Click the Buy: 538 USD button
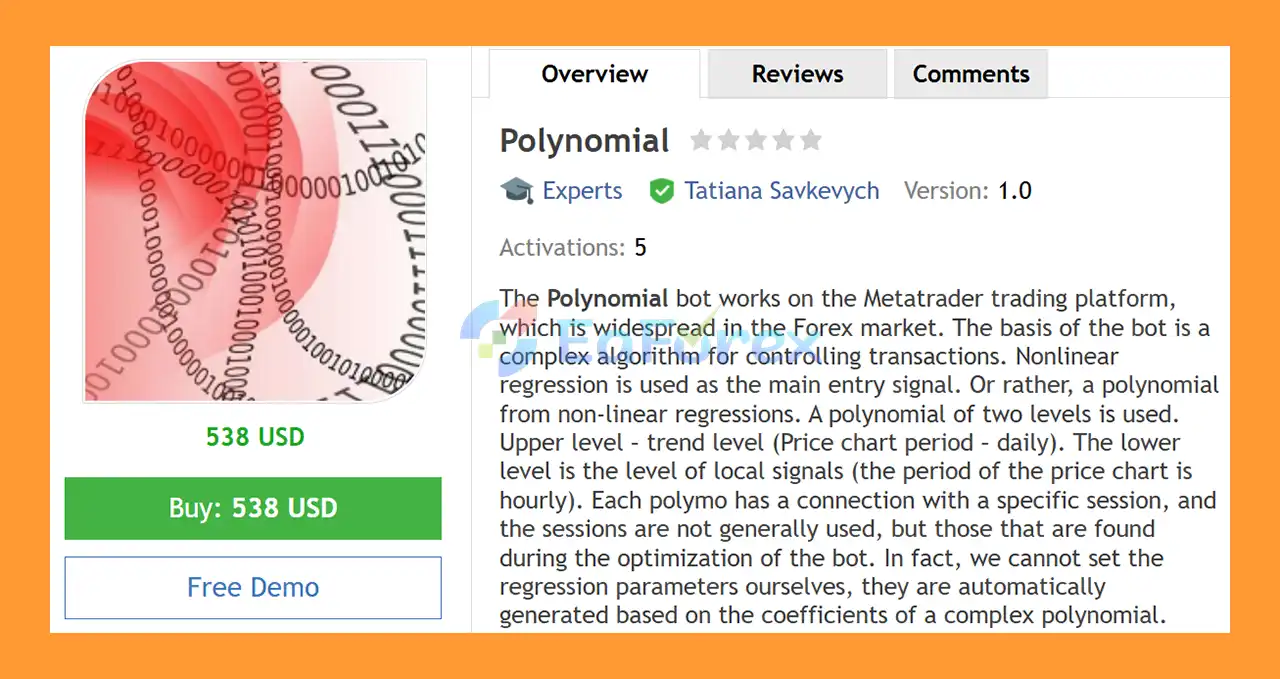This screenshot has width=1280, height=679. pos(252,508)
